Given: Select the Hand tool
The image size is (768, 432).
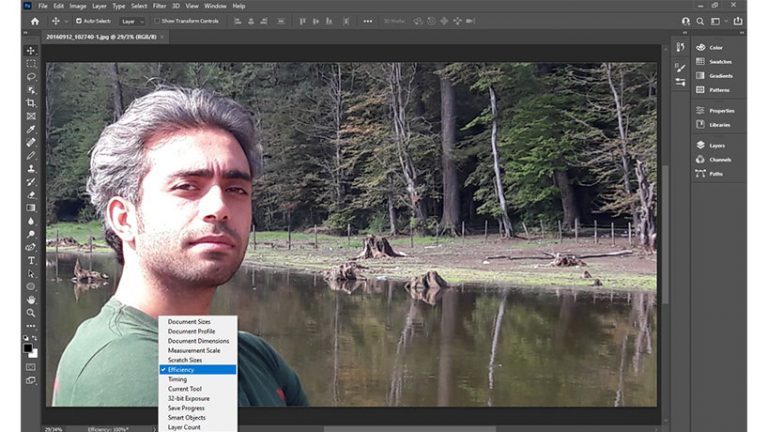Looking at the screenshot, I should click(x=31, y=299).
